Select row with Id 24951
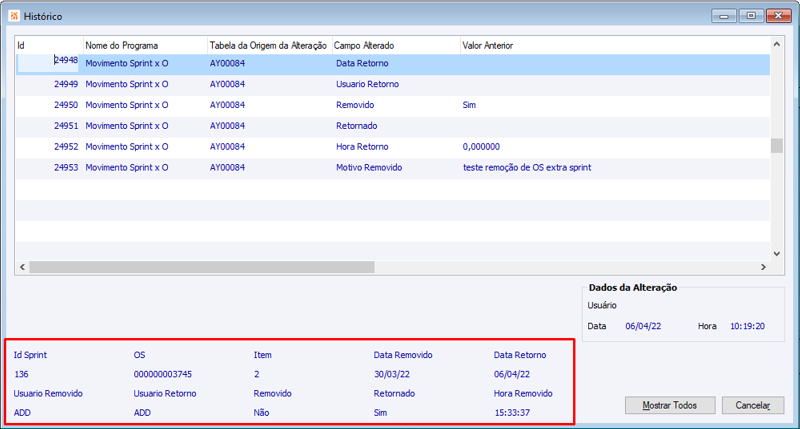The height and width of the screenshot is (429, 800). click(x=392, y=126)
